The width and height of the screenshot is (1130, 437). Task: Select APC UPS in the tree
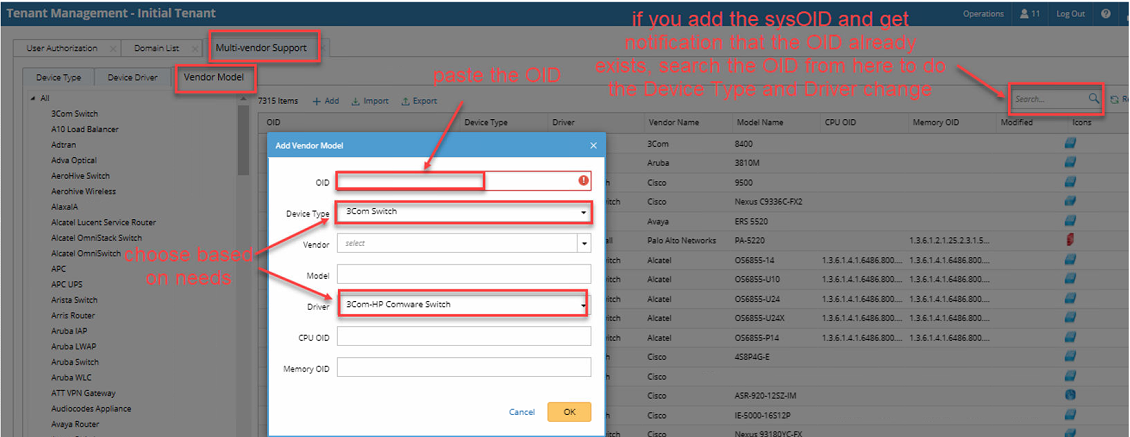click(66, 284)
